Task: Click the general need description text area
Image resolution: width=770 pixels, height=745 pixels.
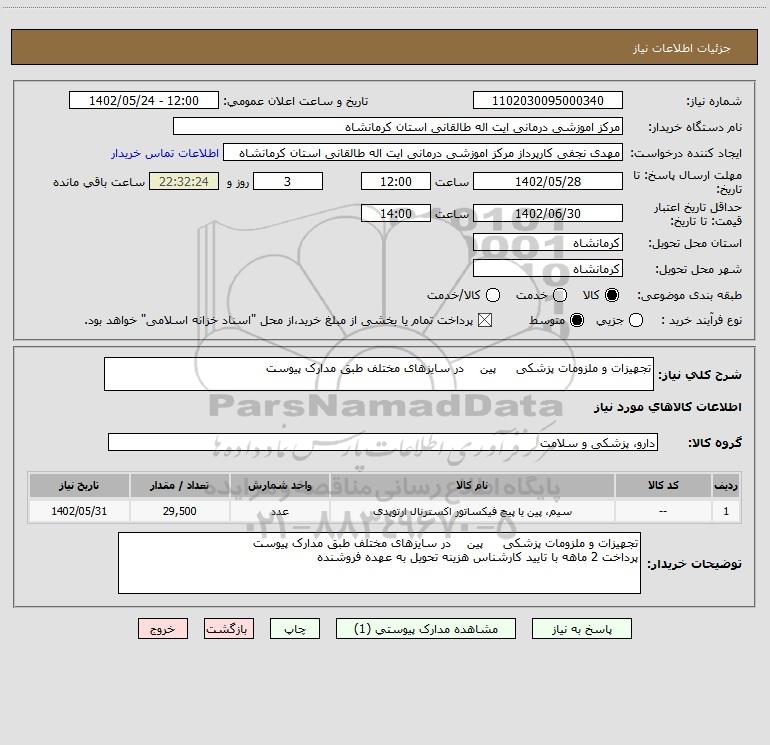Action: (x=379, y=374)
